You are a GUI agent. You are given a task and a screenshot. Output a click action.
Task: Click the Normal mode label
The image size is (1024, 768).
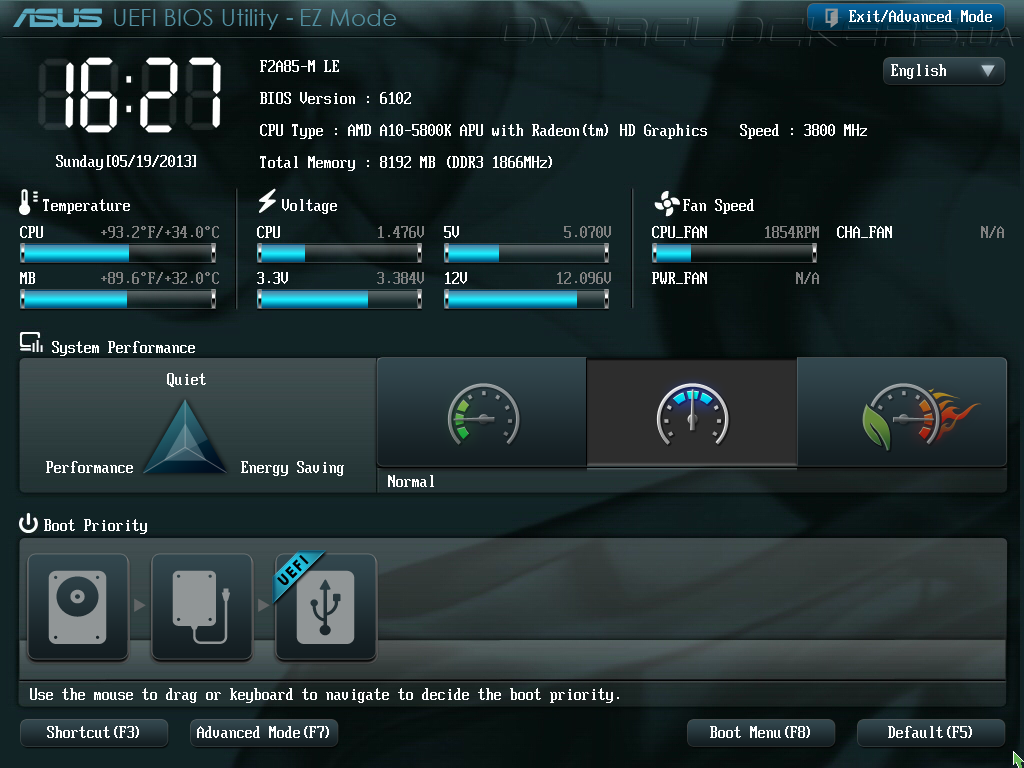[x=411, y=482]
